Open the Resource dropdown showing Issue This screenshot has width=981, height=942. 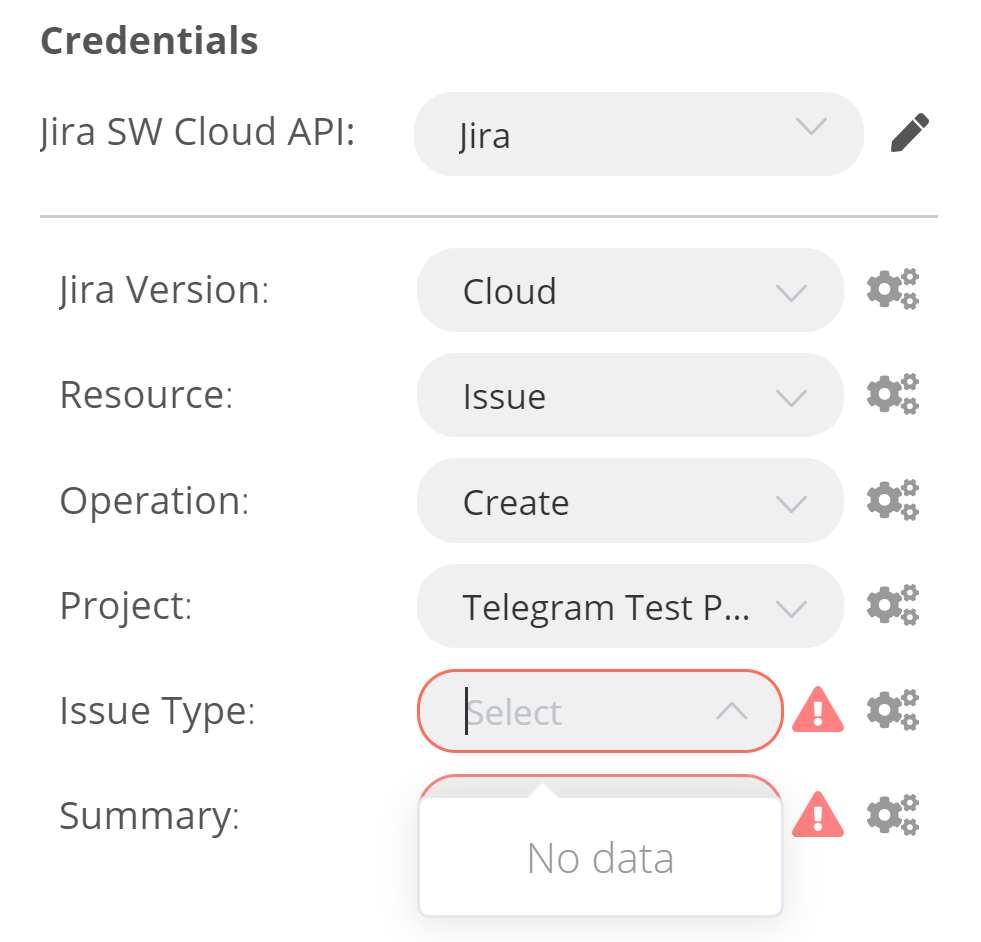point(630,395)
